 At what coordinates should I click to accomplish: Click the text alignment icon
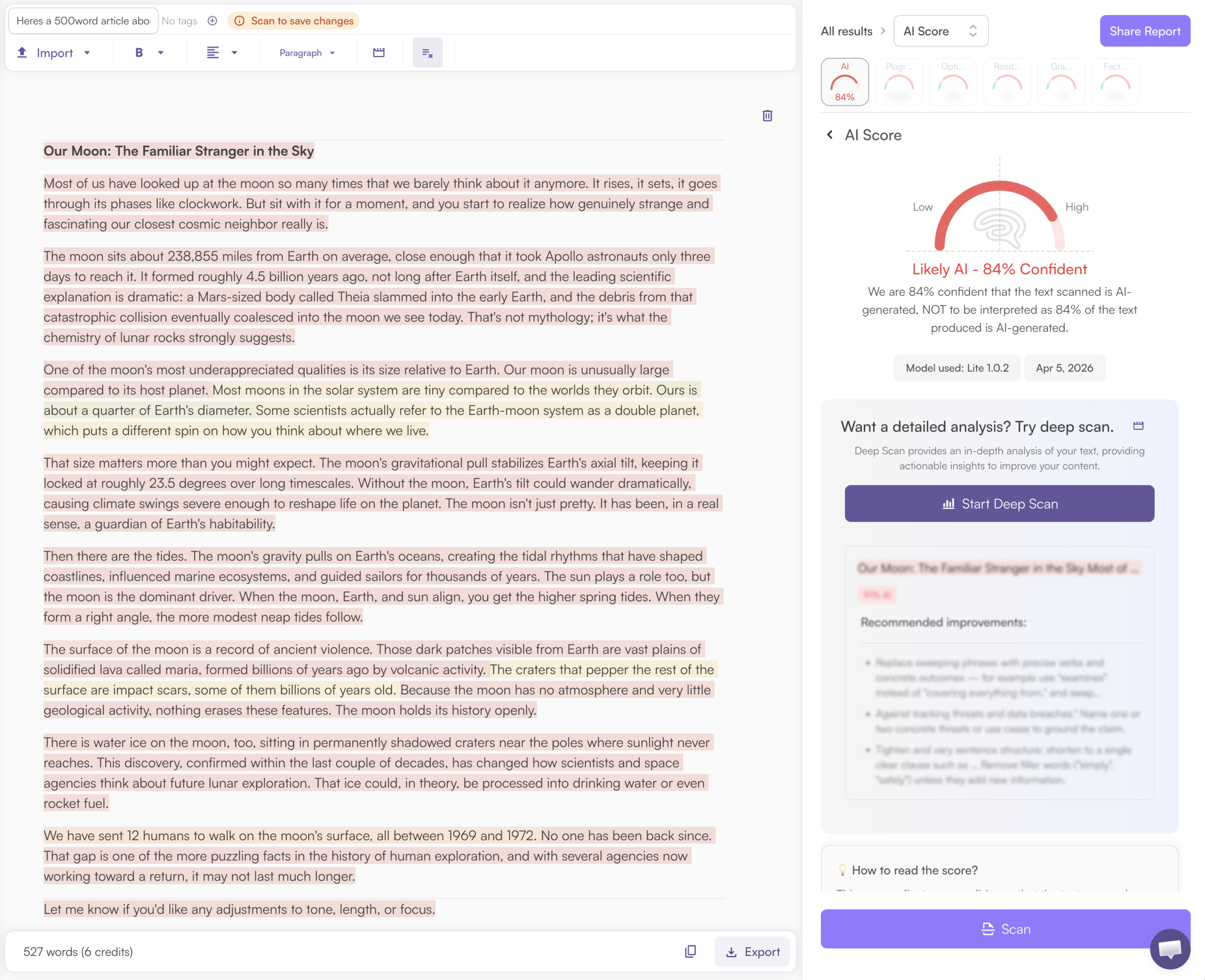pos(213,53)
